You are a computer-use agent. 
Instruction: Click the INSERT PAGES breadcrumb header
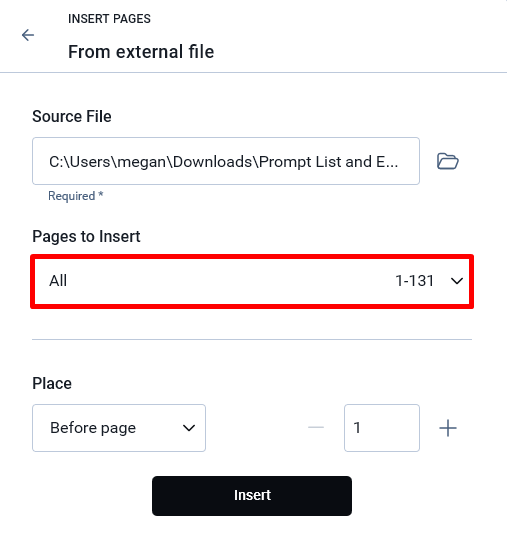tap(109, 19)
